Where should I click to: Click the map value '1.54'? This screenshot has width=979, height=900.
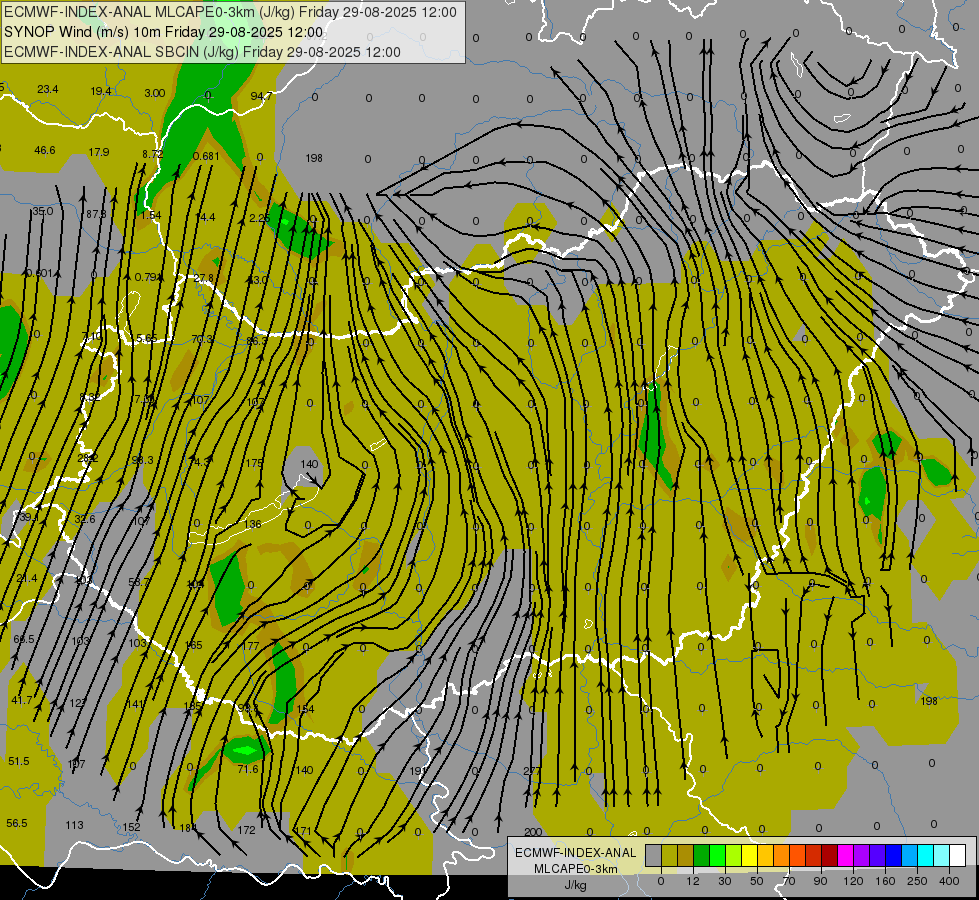[150, 215]
